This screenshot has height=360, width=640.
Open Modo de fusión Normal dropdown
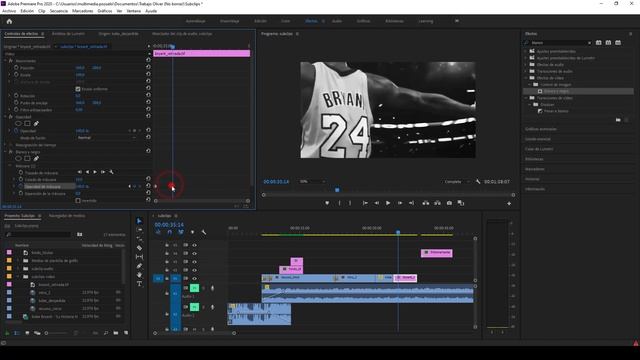(106, 138)
